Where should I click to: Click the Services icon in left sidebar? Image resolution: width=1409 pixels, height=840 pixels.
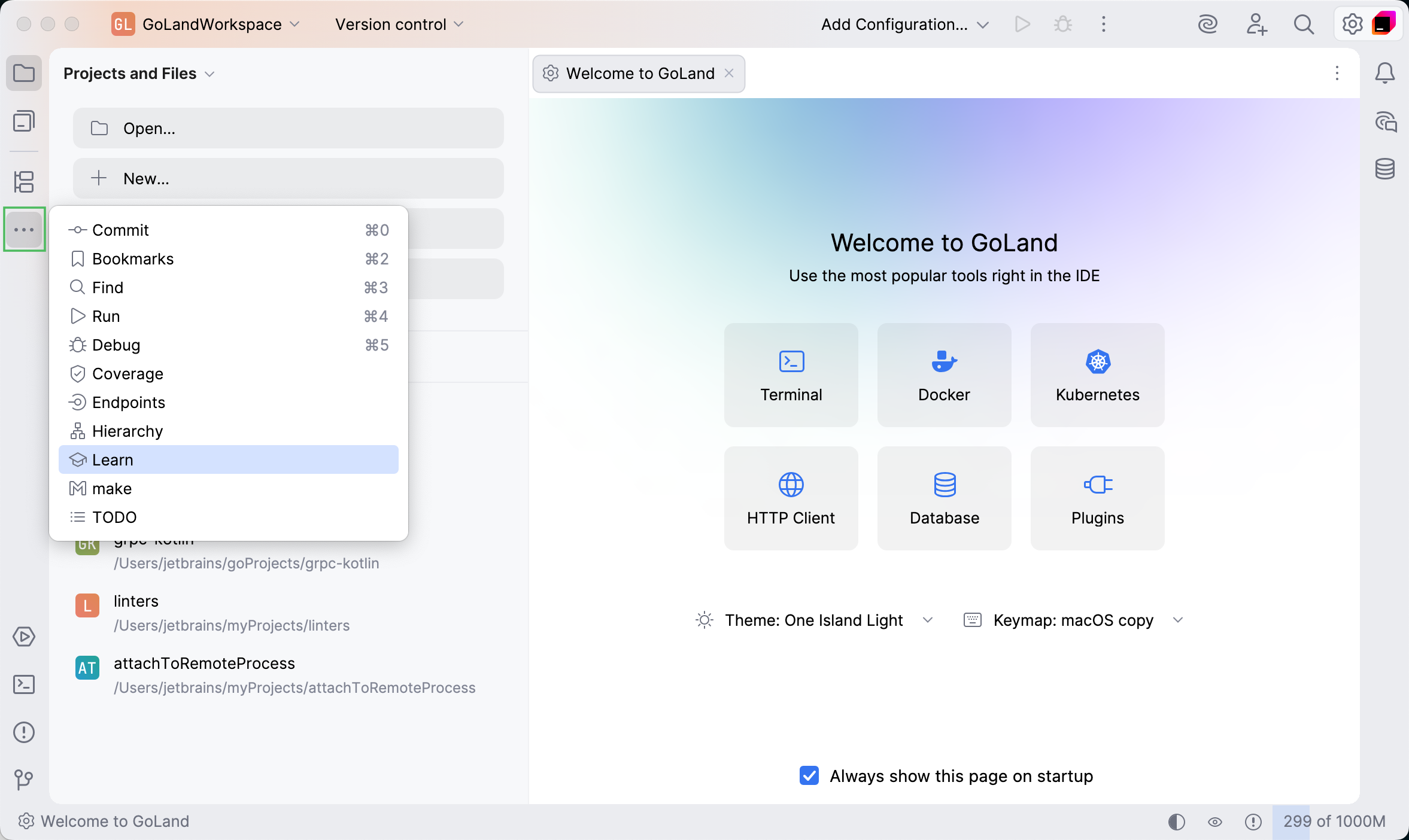[24, 637]
